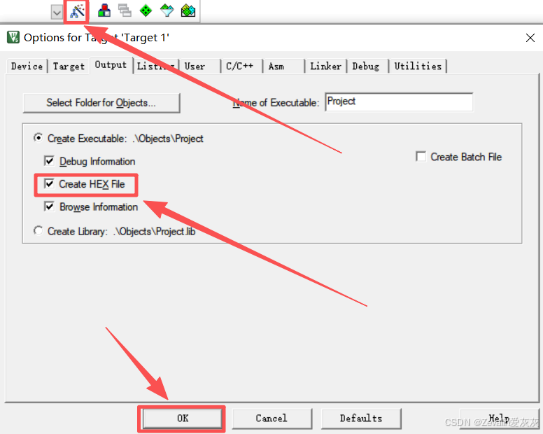Open the Debug tab

tap(367, 66)
